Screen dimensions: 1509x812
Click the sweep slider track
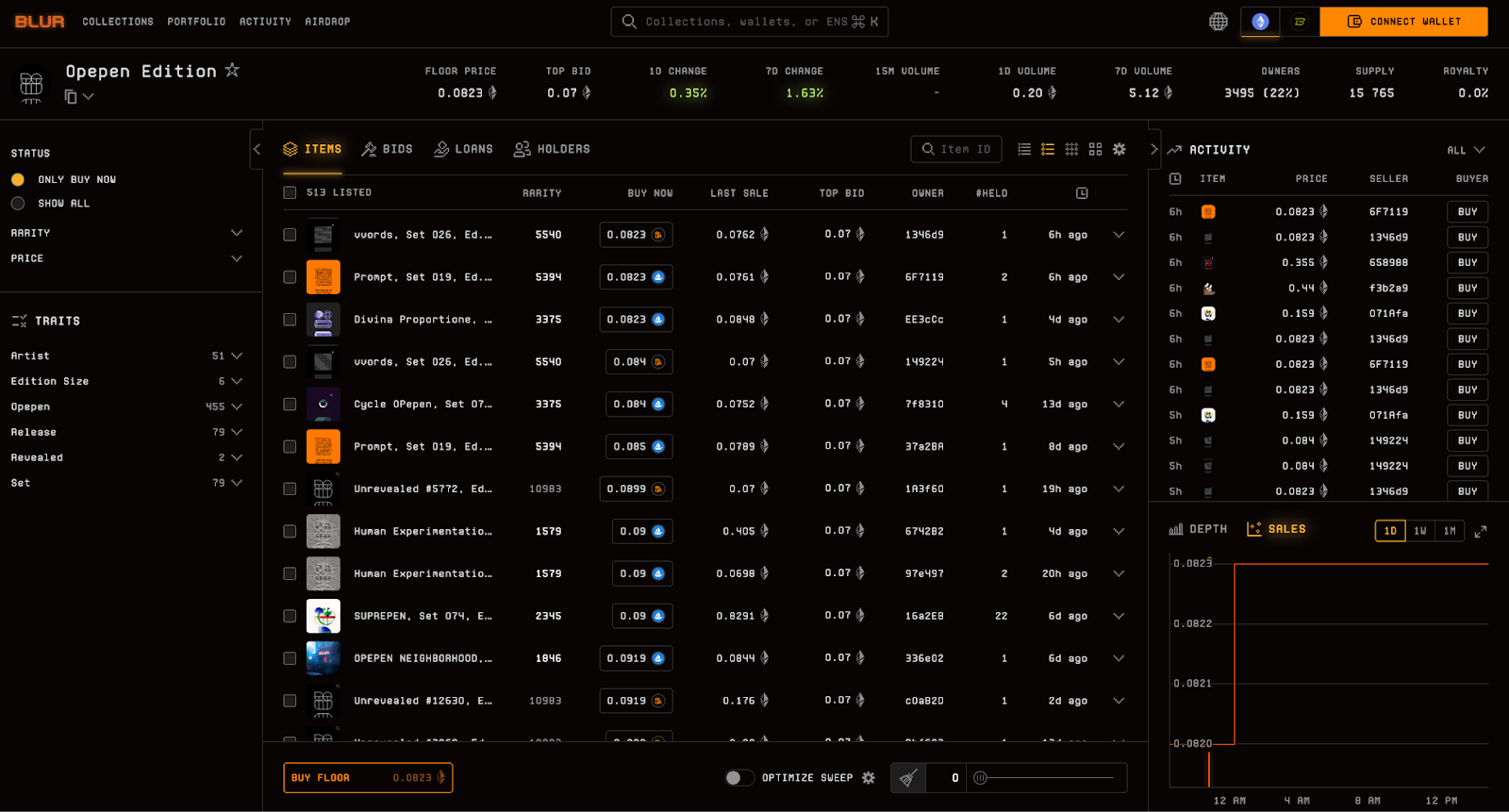tap(1047, 778)
